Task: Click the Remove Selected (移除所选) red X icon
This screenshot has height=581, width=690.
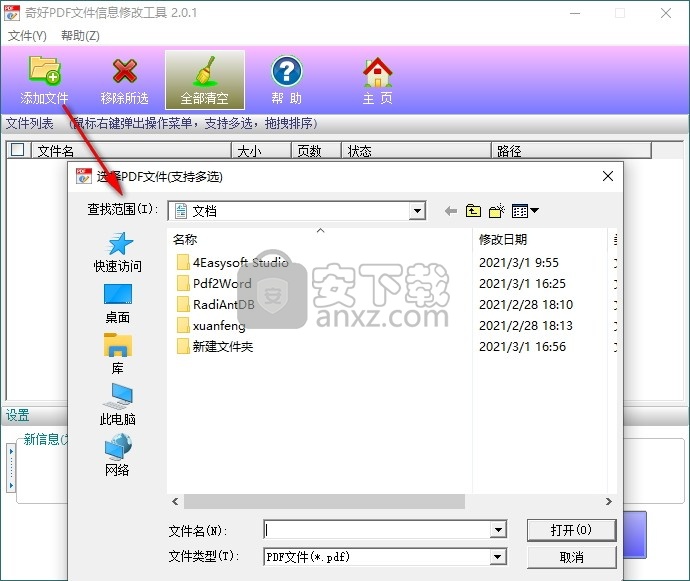Action: pyautogui.click(x=125, y=70)
